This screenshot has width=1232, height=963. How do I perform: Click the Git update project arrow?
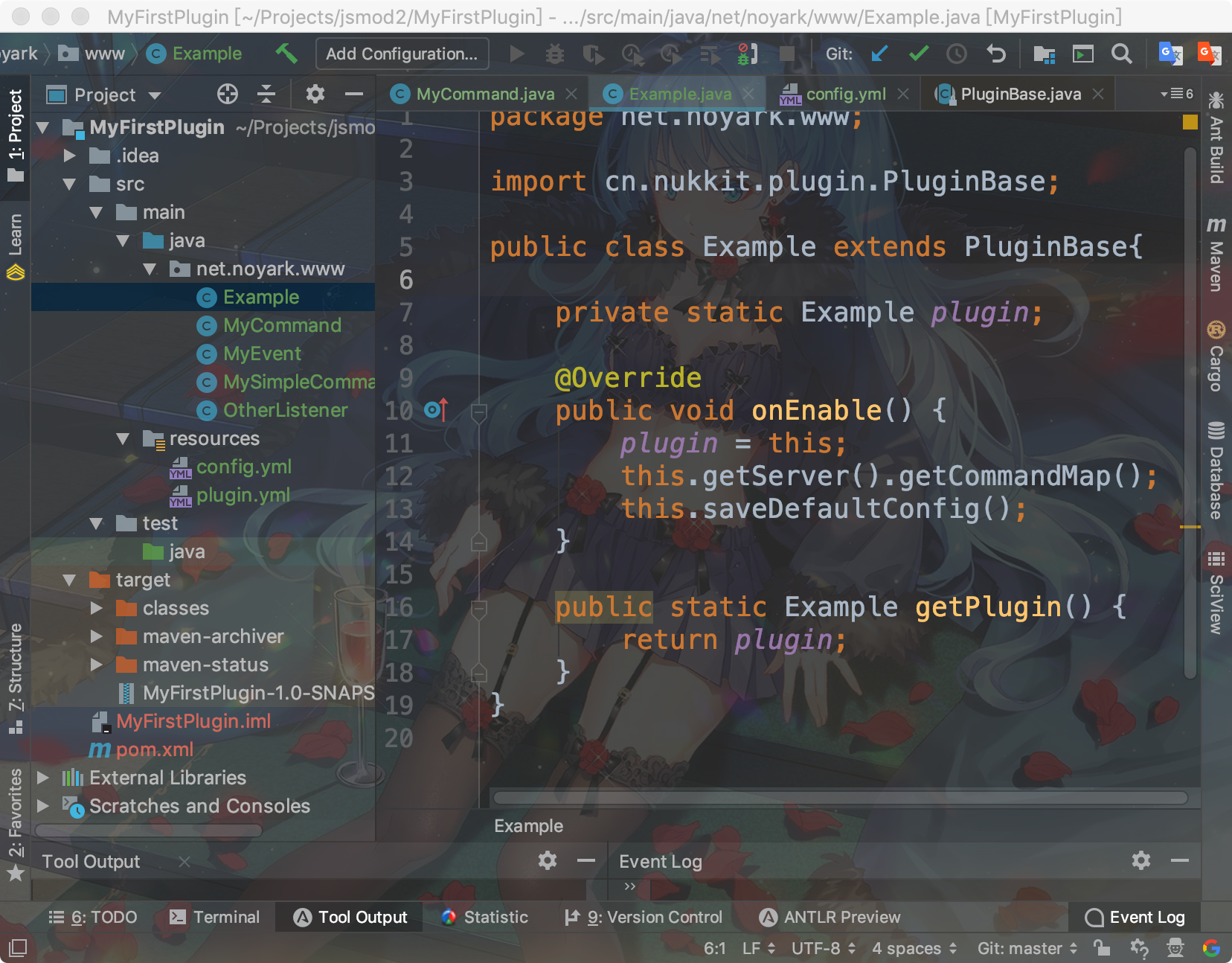[879, 54]
